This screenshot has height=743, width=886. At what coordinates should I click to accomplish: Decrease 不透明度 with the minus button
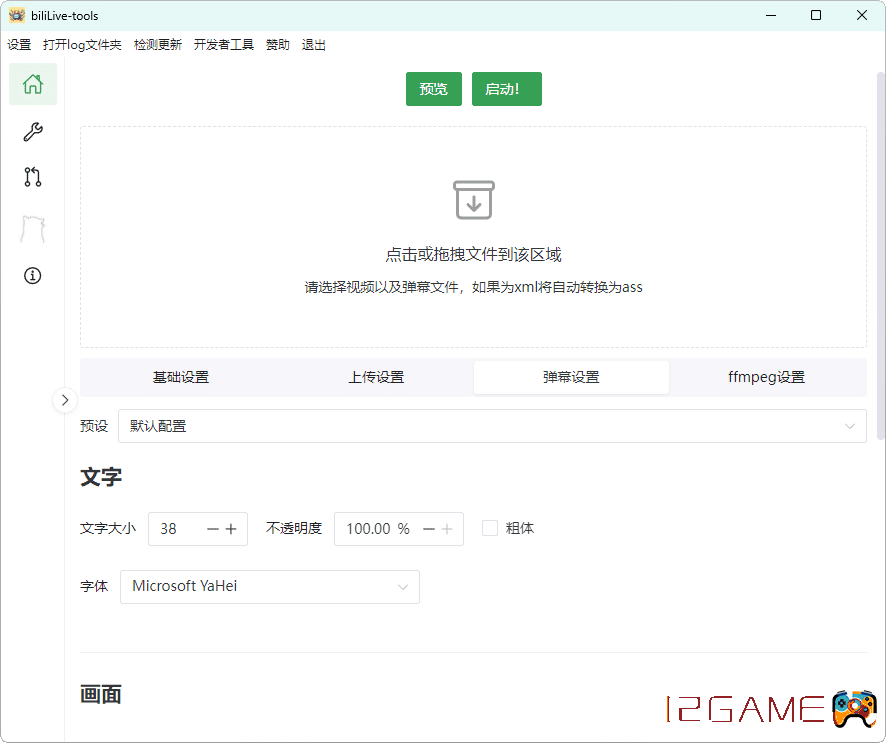[x=429, y=529]
